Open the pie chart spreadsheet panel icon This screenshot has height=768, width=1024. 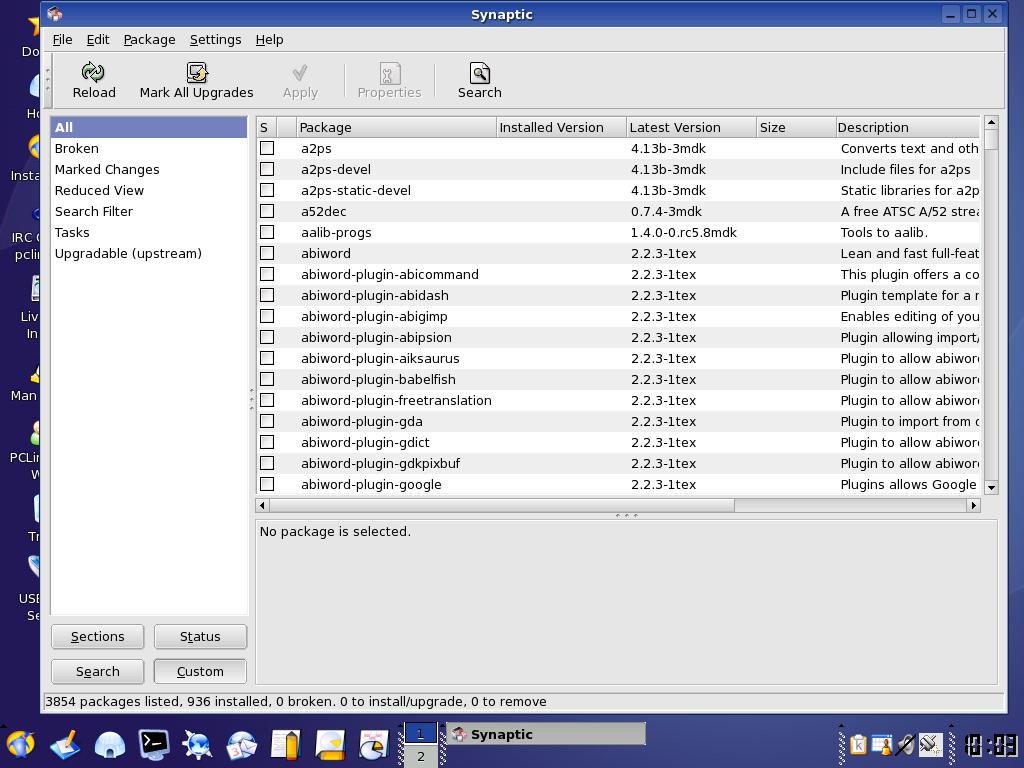coord(374,744)
